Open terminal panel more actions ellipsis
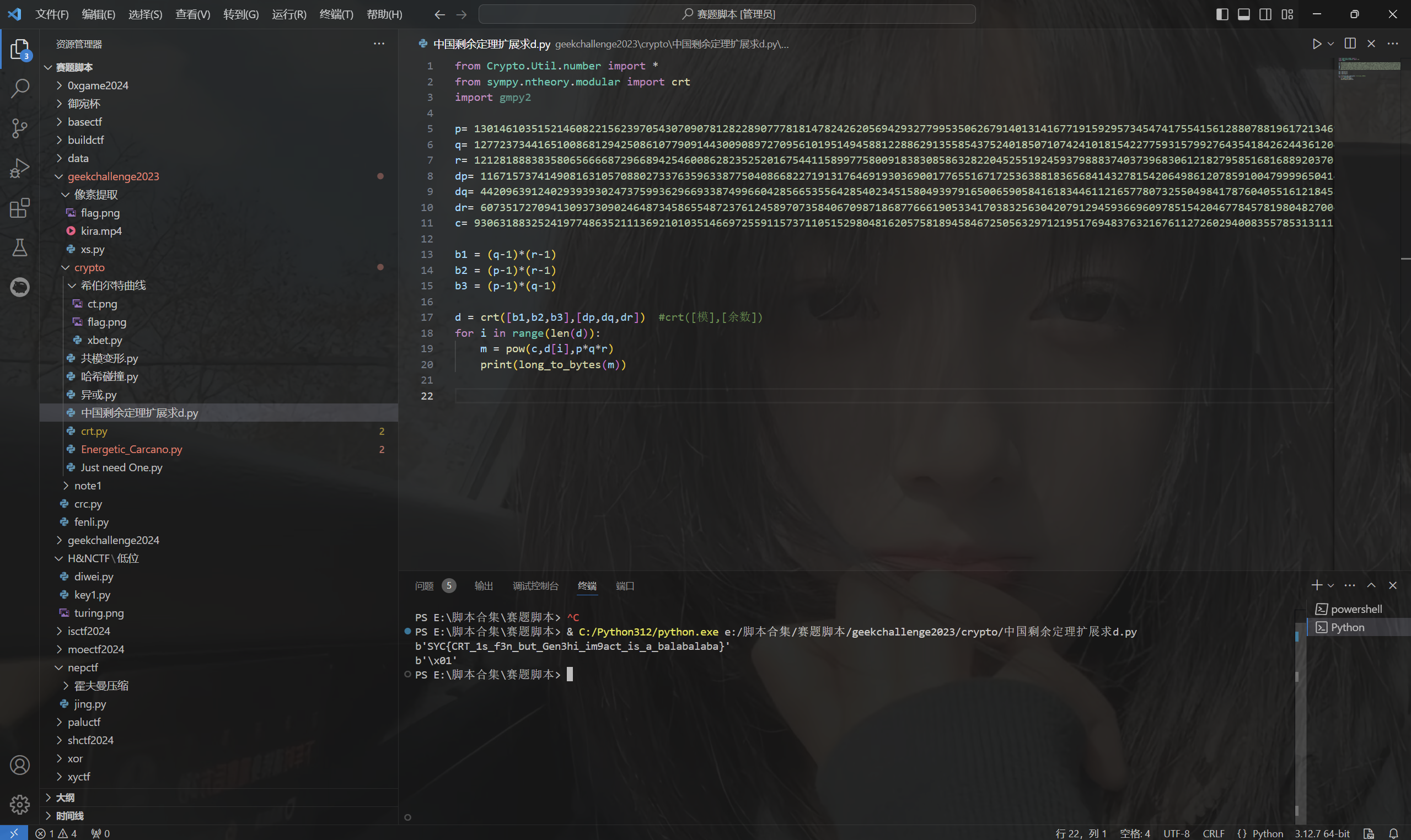Image resolution: width=1411 pixels, height=840 pixels. tap(1350, 585)
